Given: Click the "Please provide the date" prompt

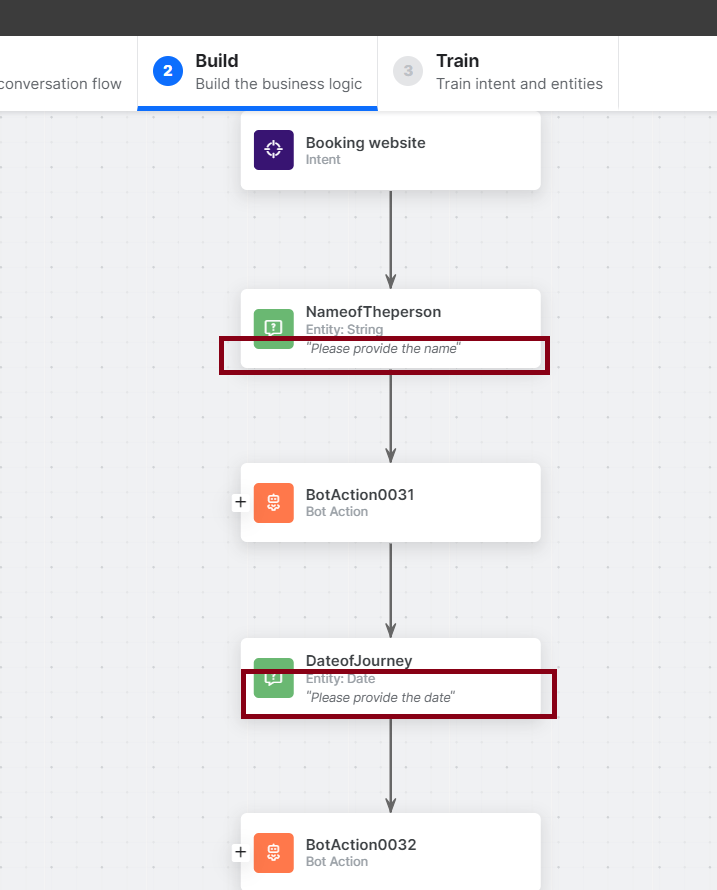Looking at the screenshot, I should tap(381, 697).
